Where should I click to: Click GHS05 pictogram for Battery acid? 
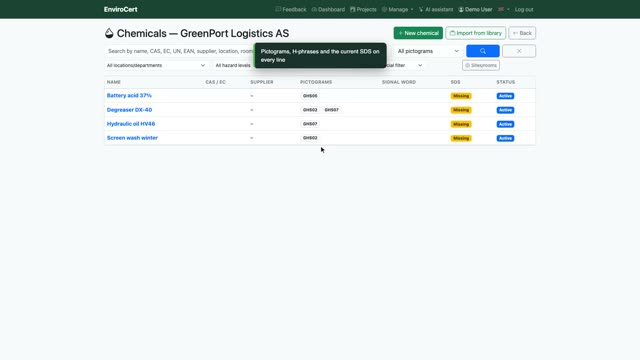pos(310,96)
